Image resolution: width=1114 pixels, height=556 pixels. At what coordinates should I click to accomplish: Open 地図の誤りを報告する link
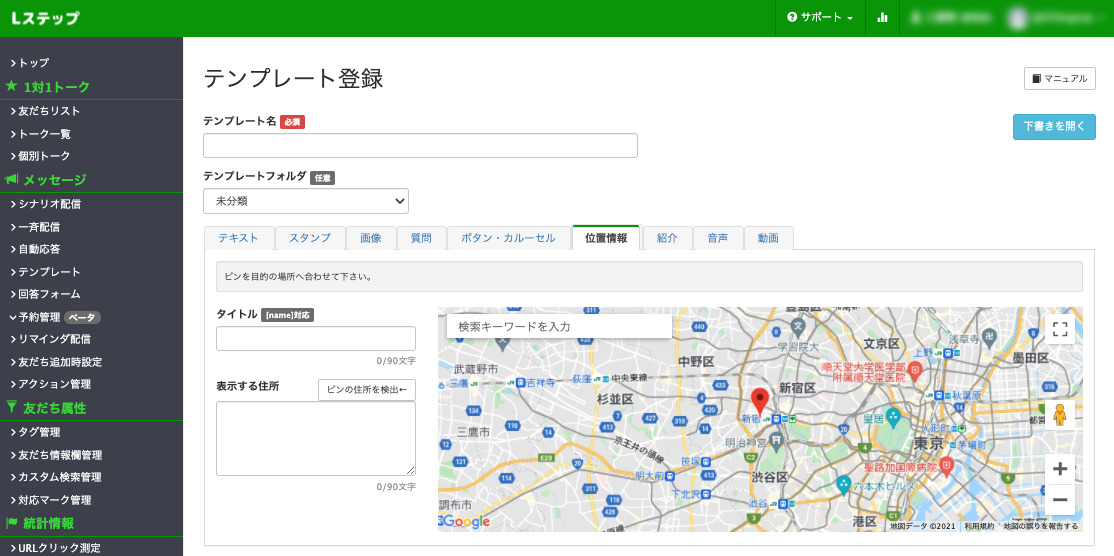(x=1041, y=526)
